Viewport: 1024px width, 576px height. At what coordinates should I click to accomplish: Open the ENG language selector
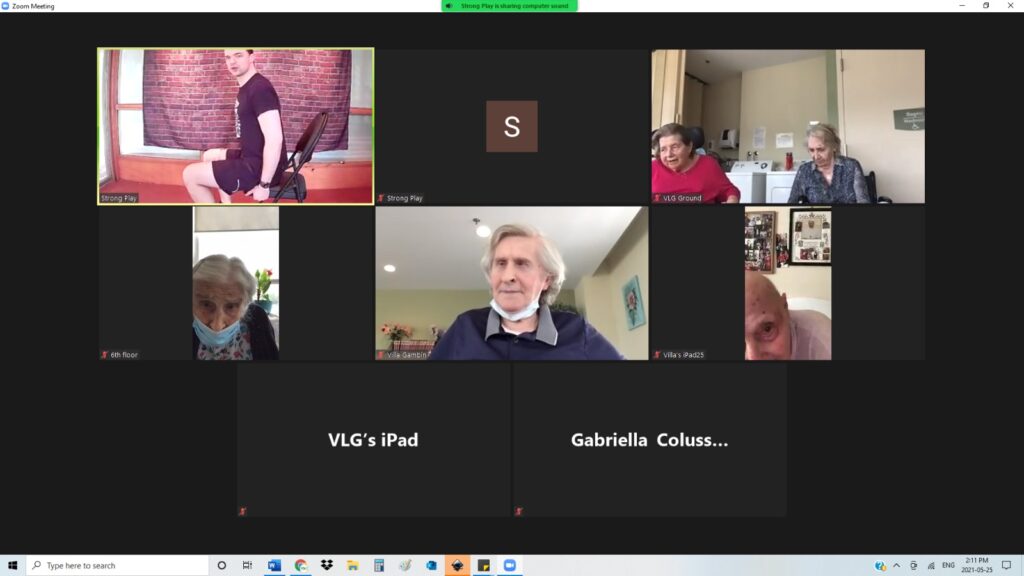947,565
